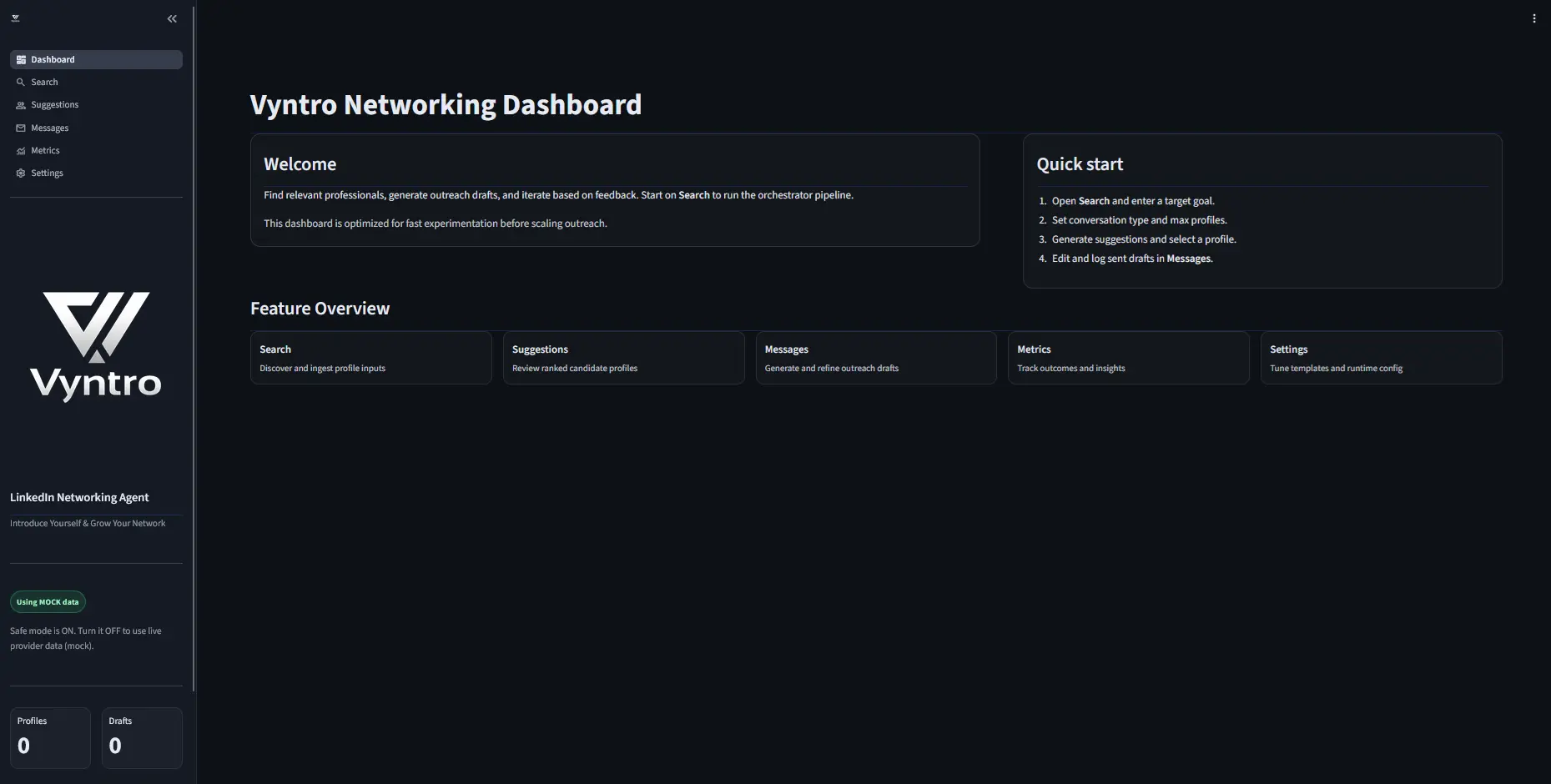Image resolution: width=1551 pixels, height=784 pixels.
Task: Collapse the sidebar with the double-chevron
Action: (172, 18)
